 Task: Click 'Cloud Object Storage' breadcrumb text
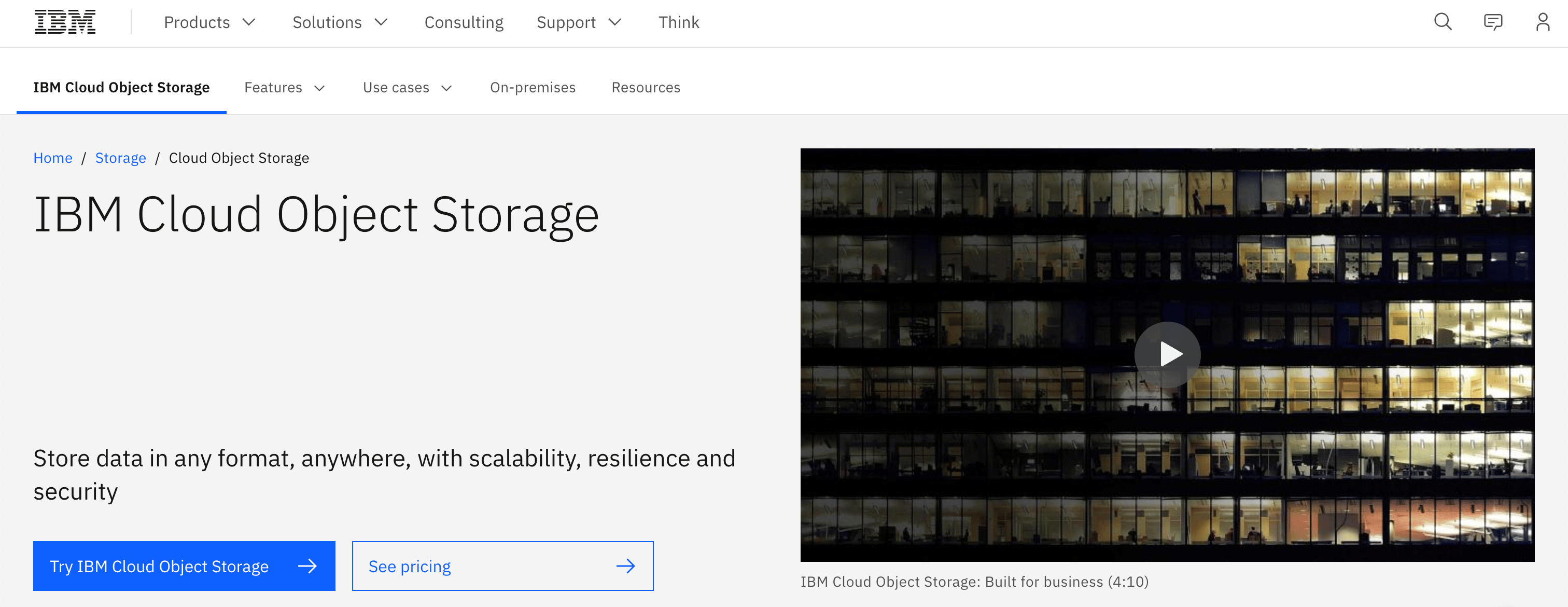pyautogui.click(x=239, y=158)
